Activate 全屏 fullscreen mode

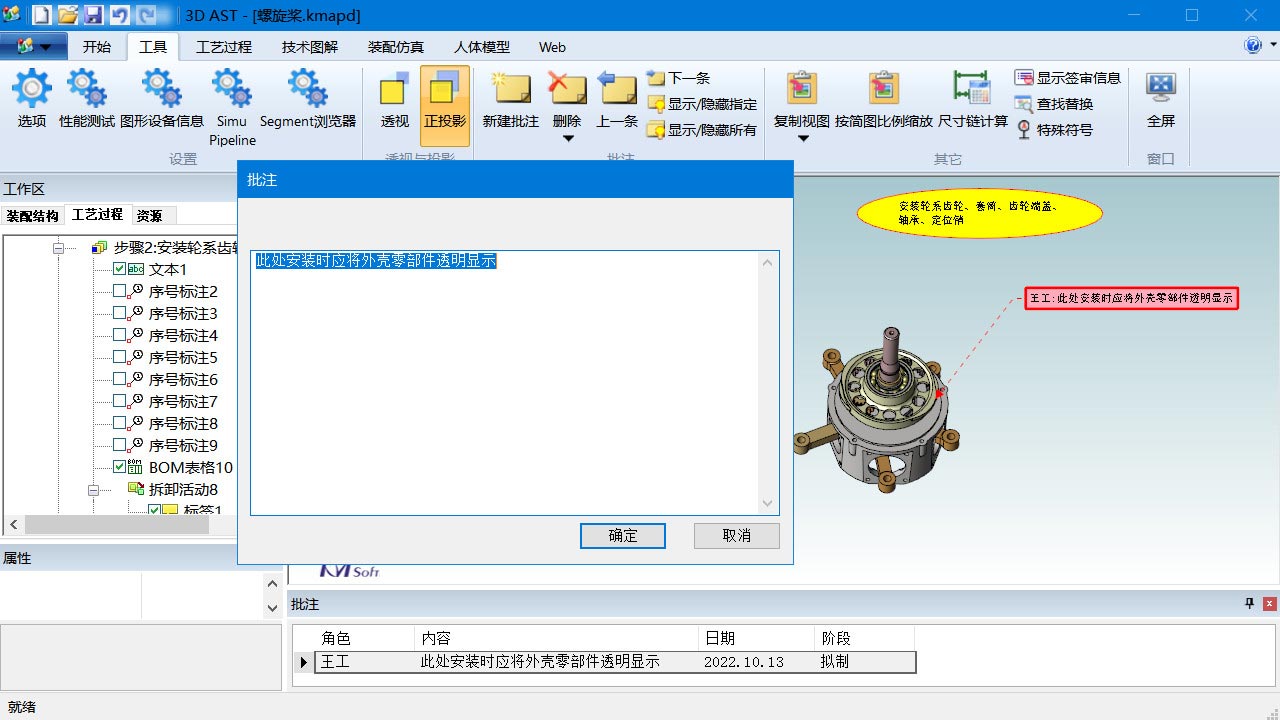click(x=1160, y=100)
